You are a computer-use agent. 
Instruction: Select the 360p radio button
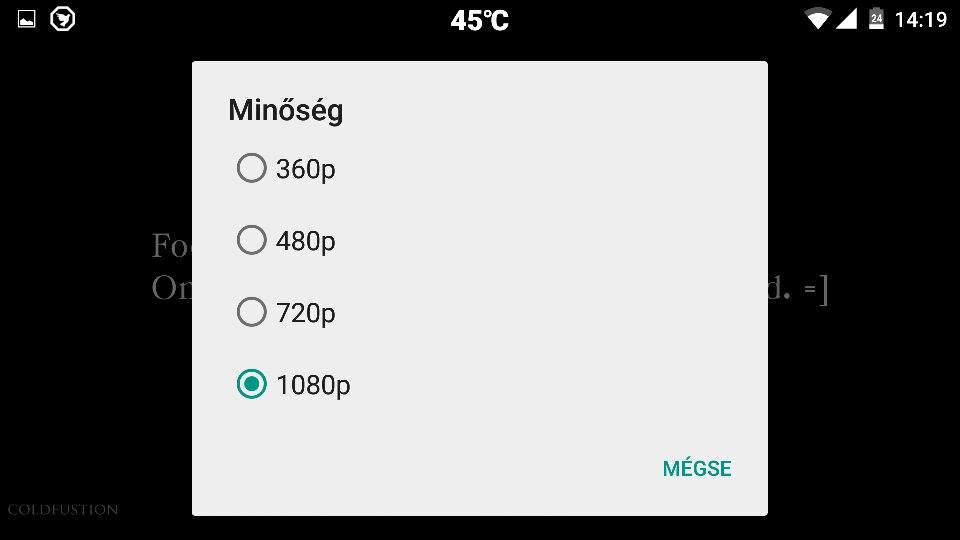[x=252, y=168]
